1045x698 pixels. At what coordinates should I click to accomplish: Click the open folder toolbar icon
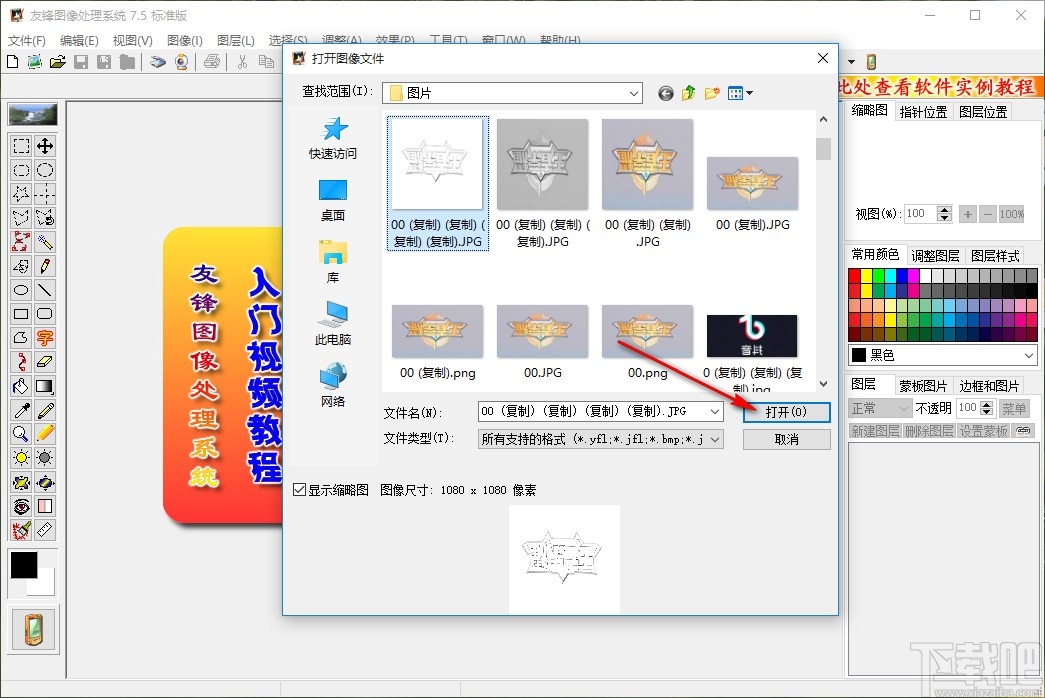(x=58, y=62)
